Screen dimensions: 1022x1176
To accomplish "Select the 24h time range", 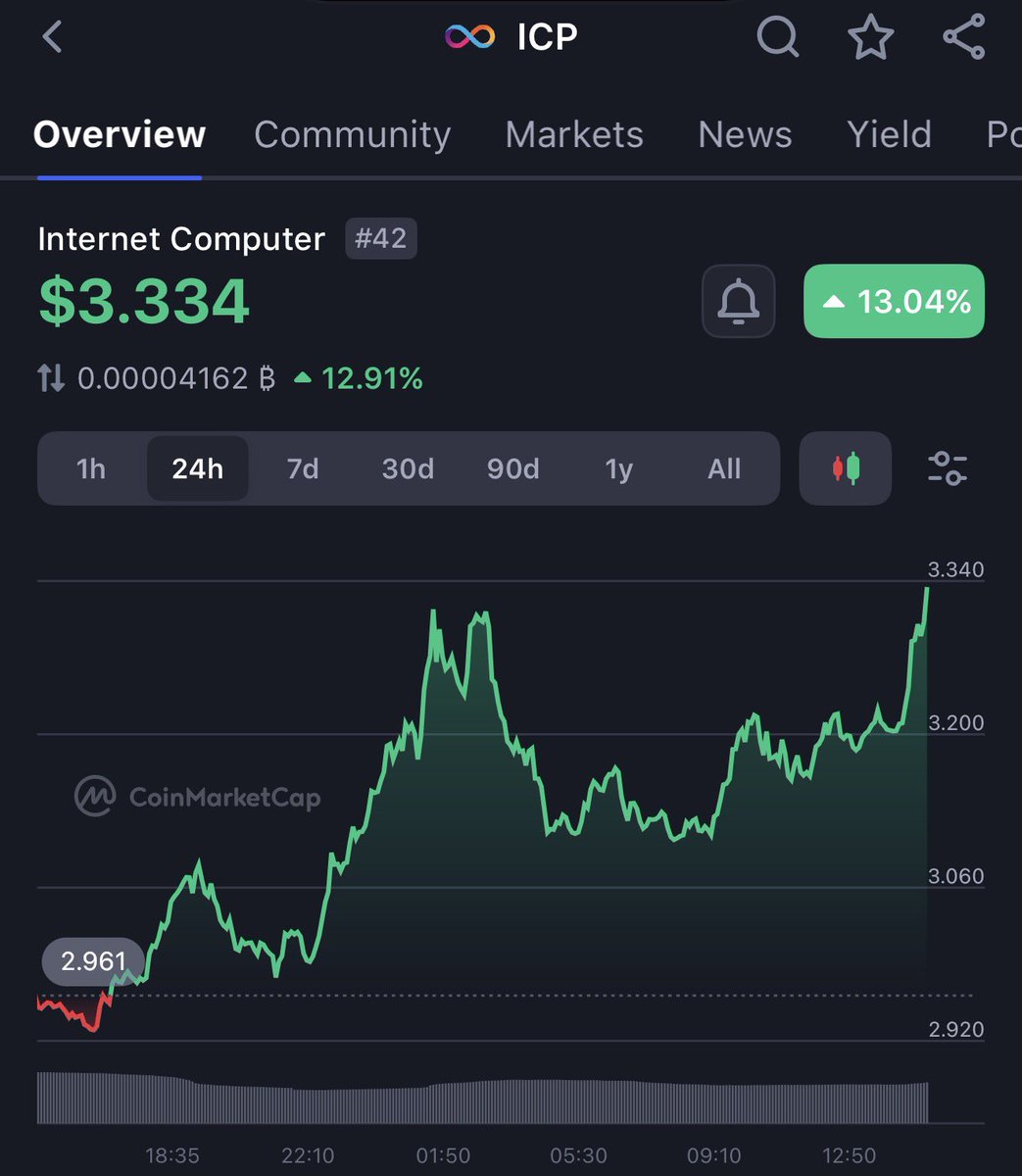I will point(198,468).
